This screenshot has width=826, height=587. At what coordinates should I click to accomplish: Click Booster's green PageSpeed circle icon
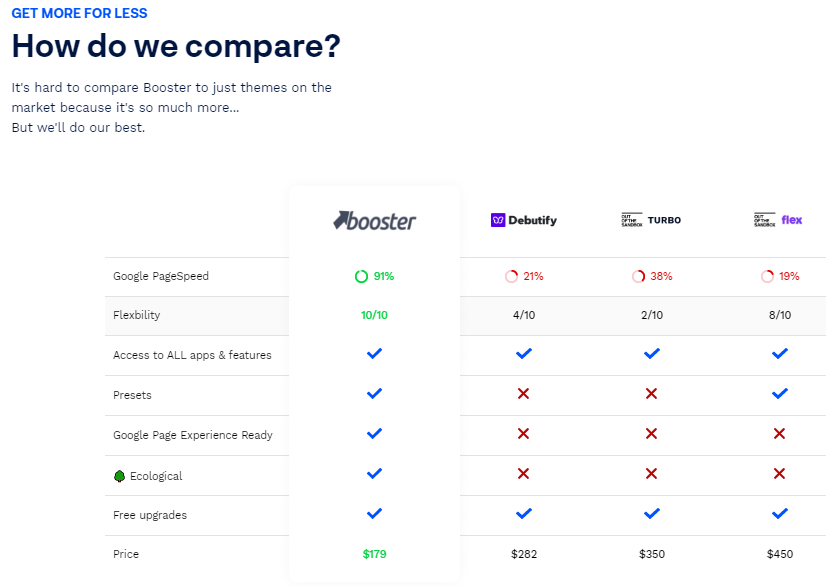coord(361,276)
